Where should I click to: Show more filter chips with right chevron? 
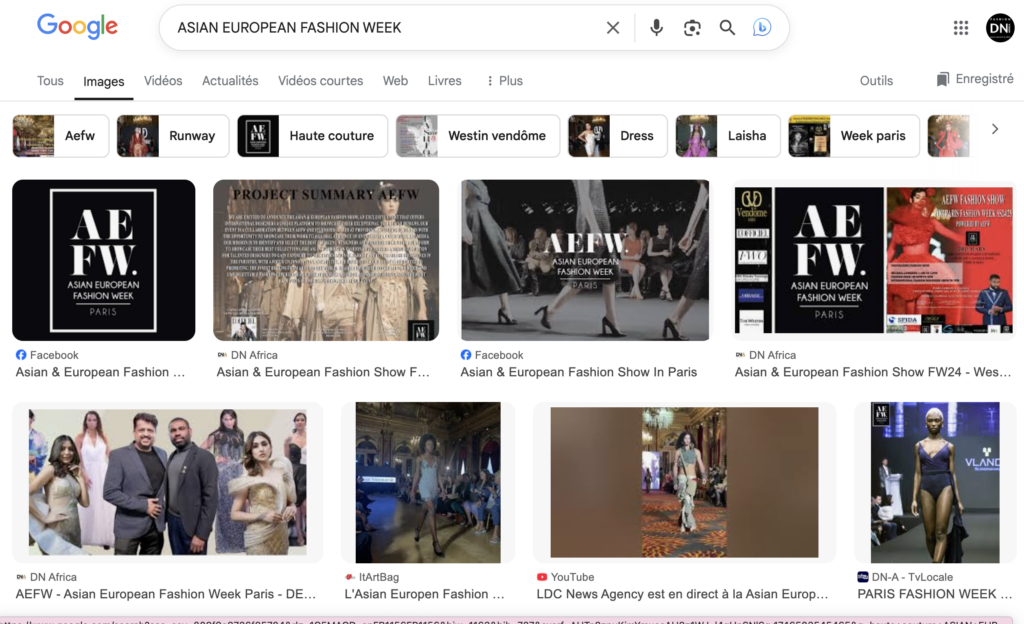pos(995,129)
